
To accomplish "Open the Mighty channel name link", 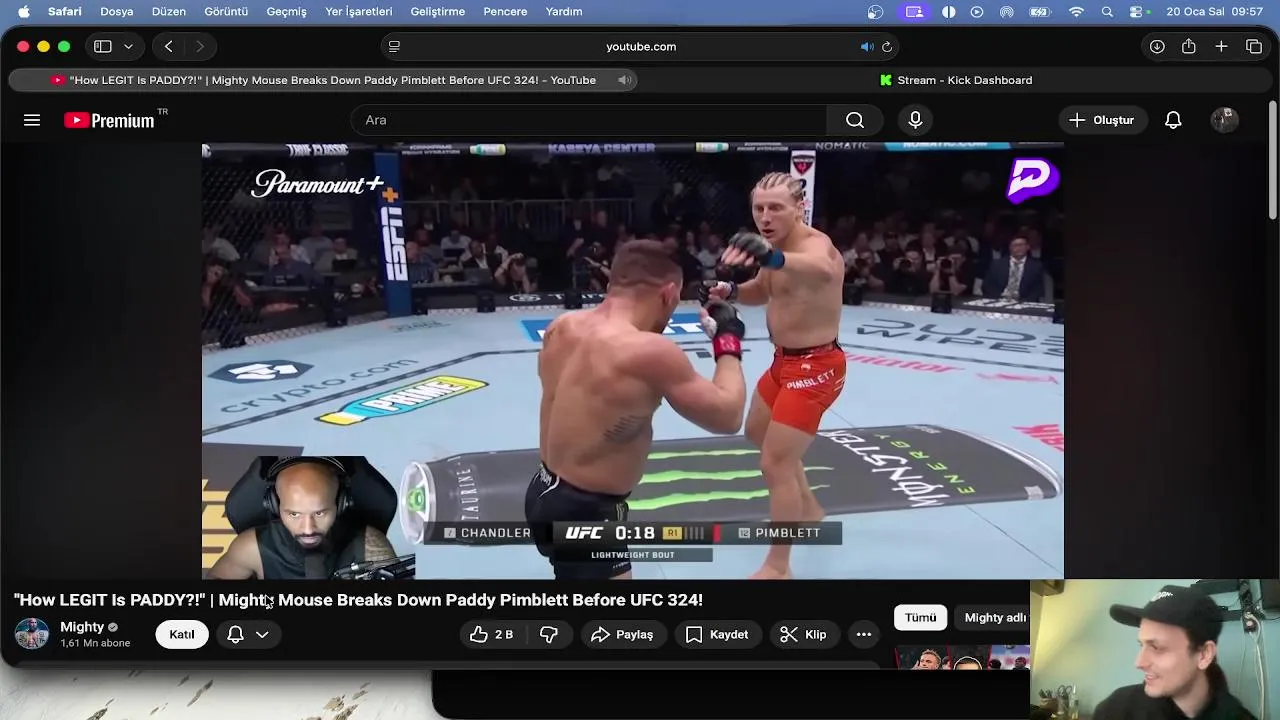I will (82, 627).
